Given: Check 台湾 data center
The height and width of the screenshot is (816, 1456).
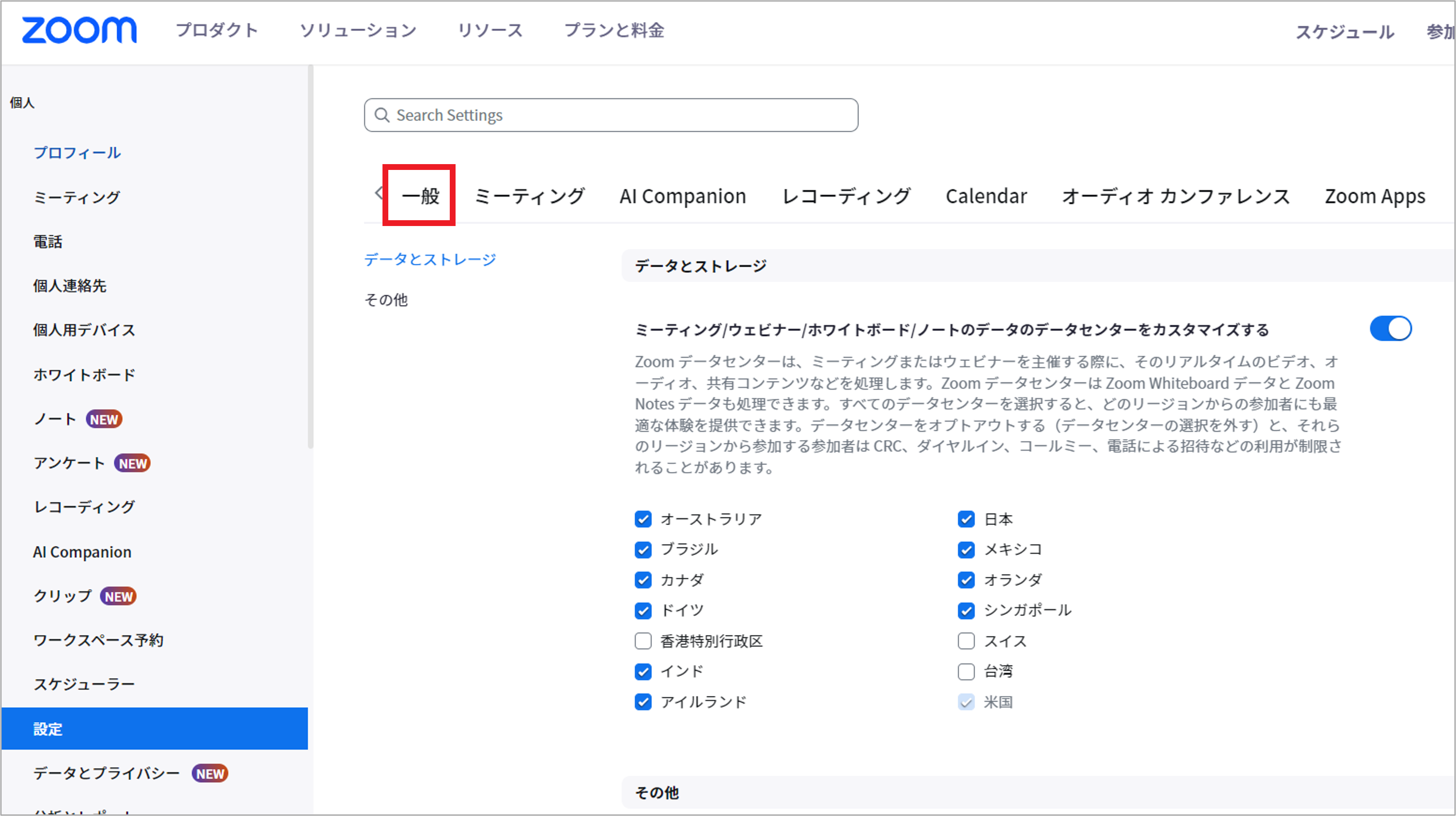Looking at the screenshot, I should coord(966,672).
